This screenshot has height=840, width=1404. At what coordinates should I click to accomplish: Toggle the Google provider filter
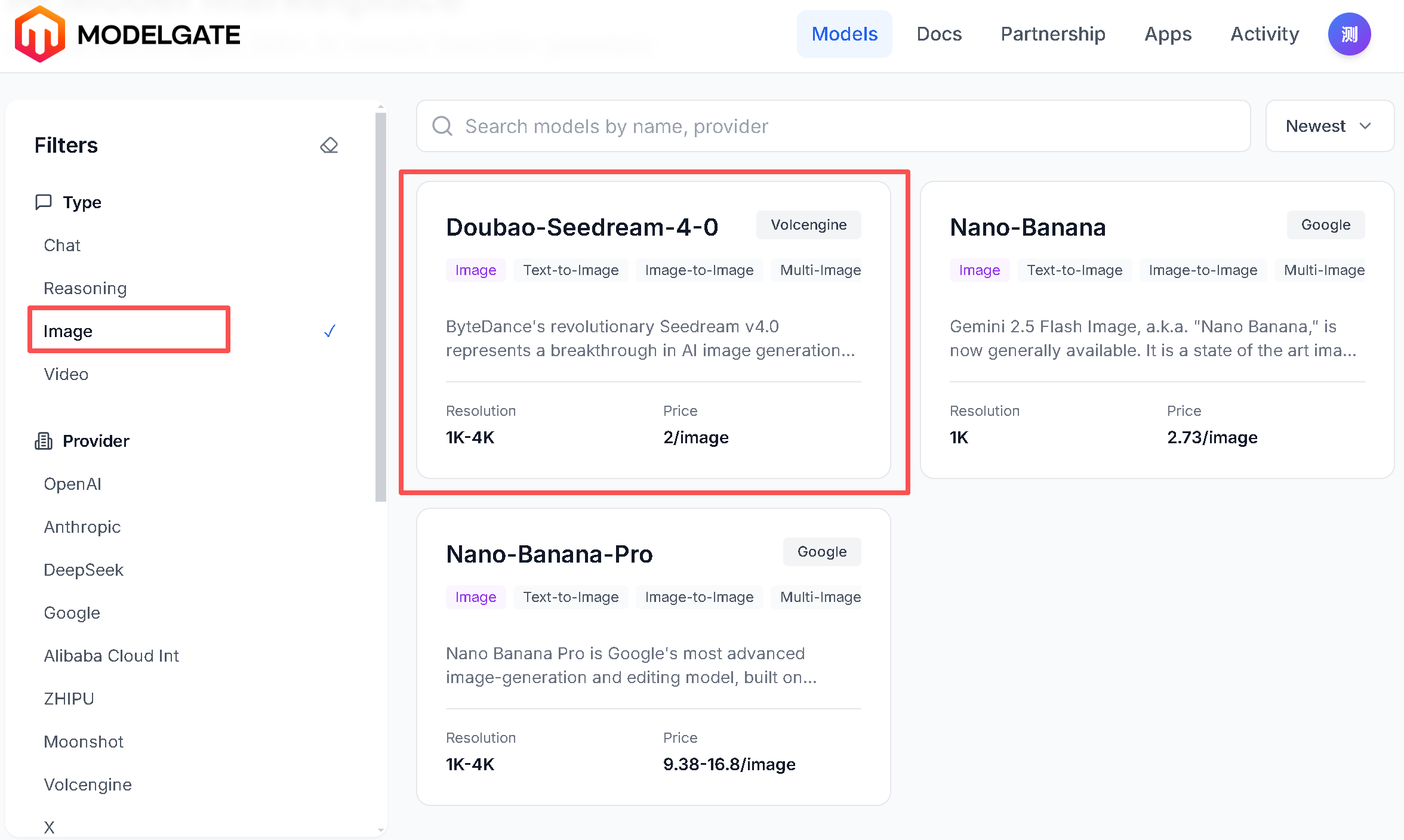tap(72, 613)
